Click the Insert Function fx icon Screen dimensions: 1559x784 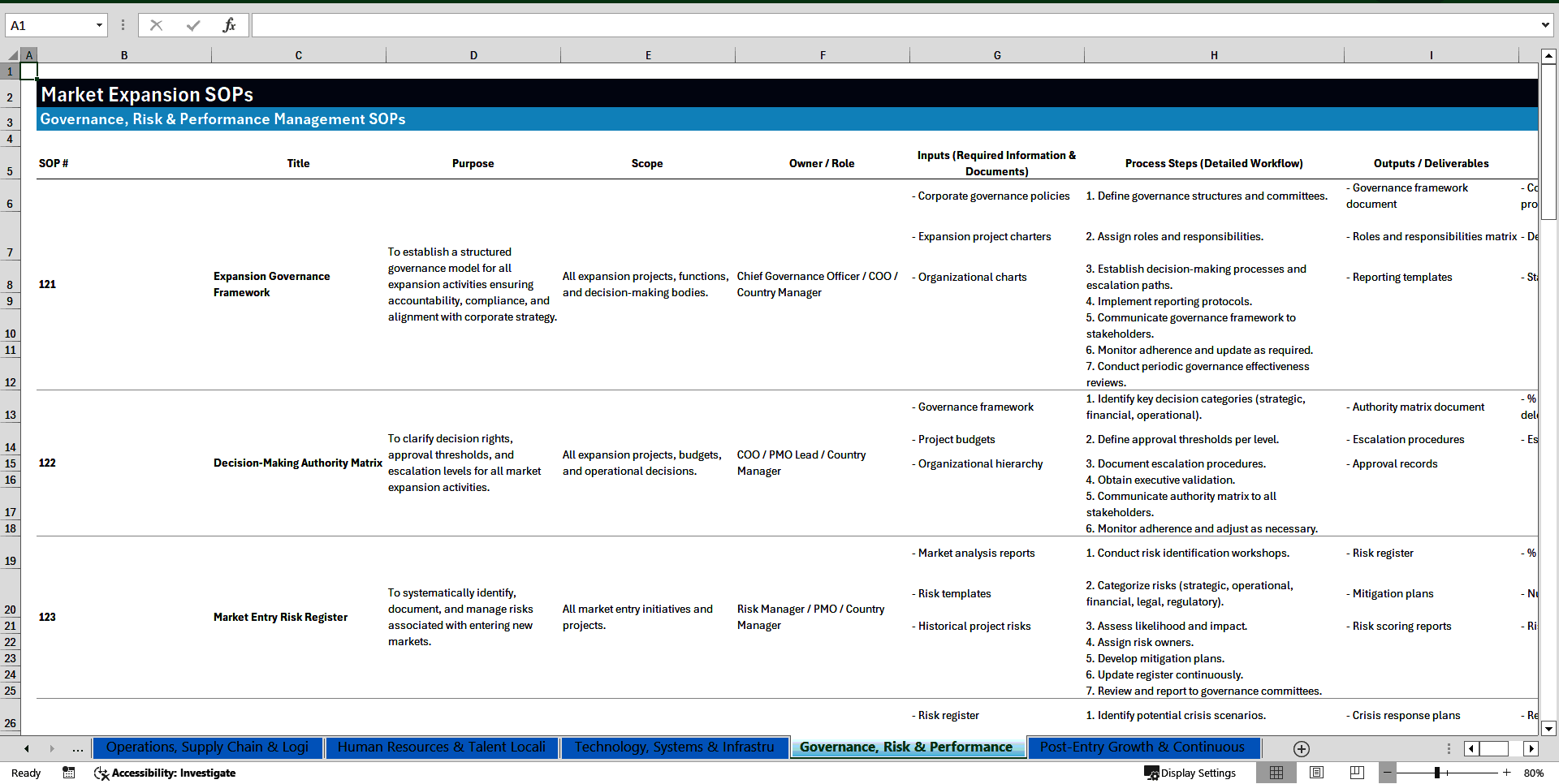point(230,25)
